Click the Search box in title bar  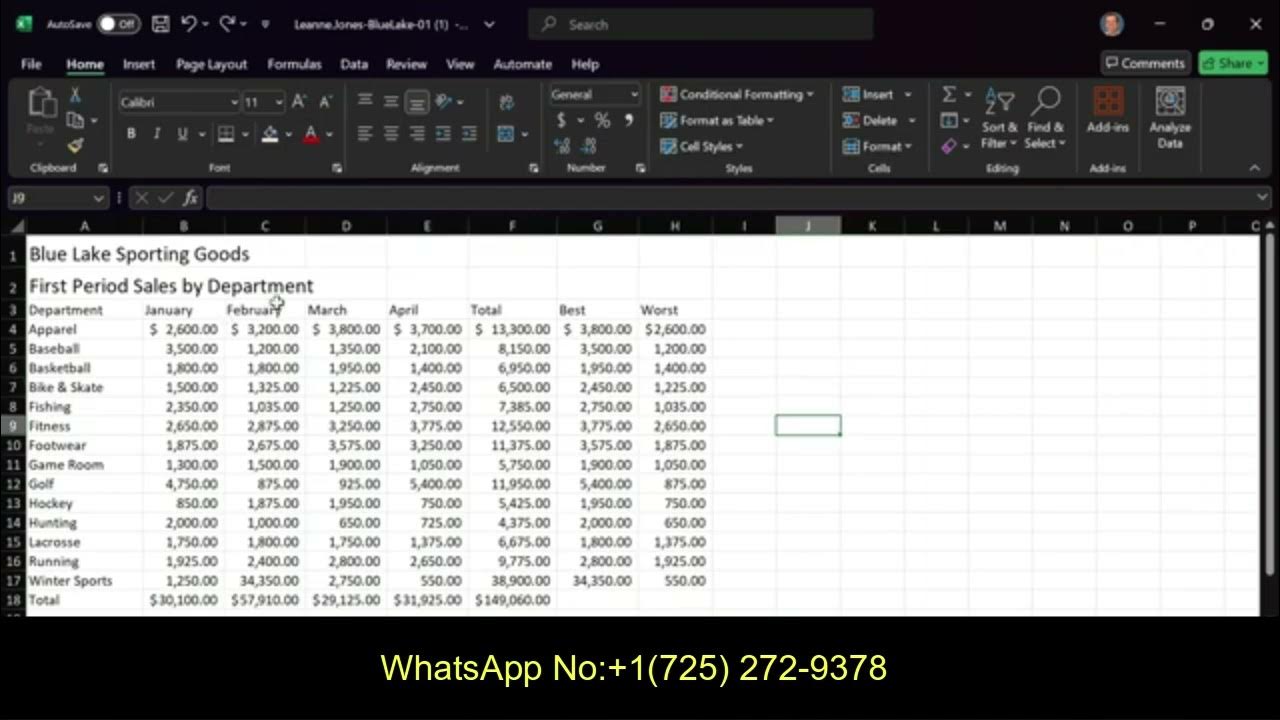point(700,24)
